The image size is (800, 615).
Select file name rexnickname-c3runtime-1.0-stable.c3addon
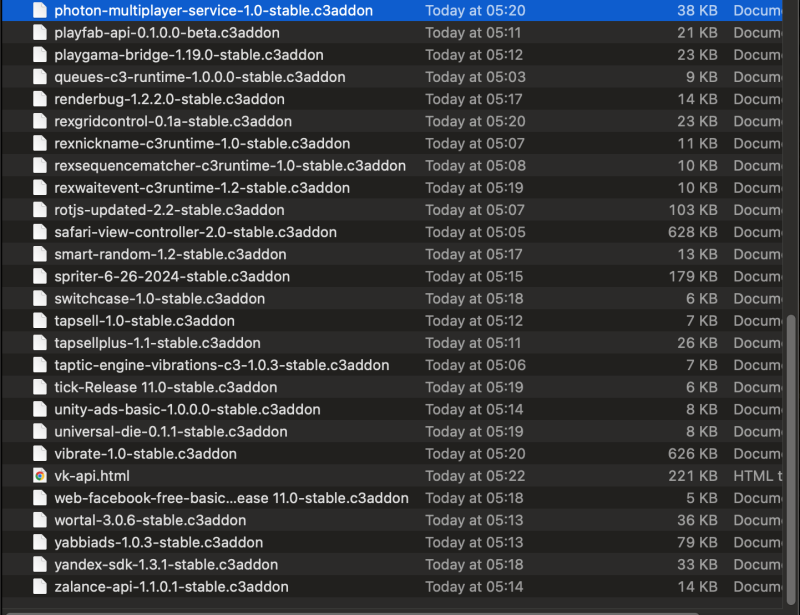coord(202,143)
